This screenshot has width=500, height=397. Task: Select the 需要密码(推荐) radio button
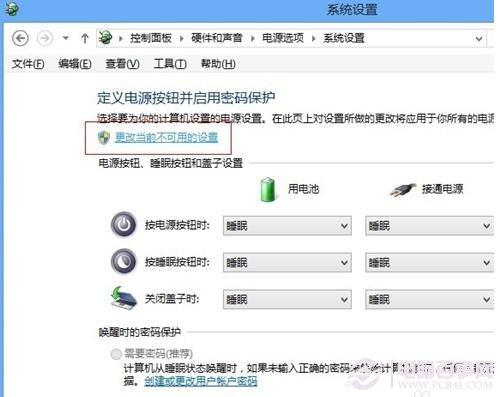click(116, 354)
